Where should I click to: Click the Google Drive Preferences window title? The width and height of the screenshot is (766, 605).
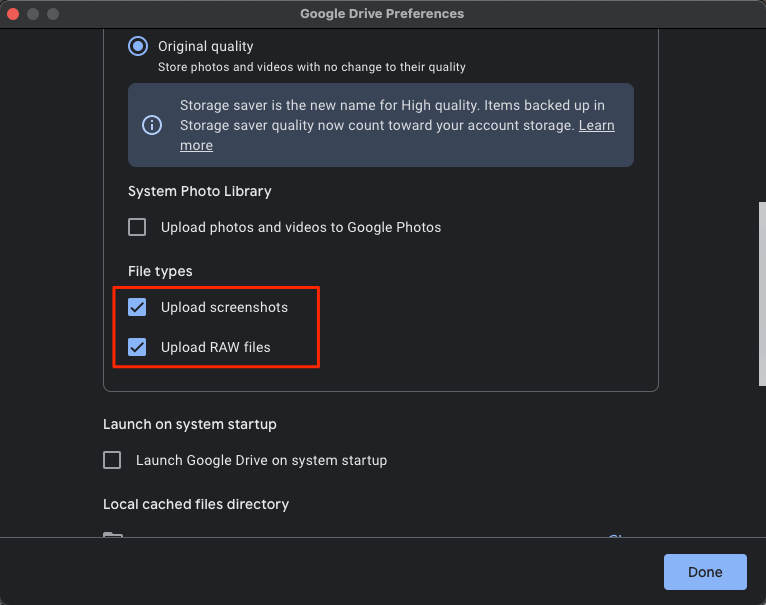tap(382, 14)
